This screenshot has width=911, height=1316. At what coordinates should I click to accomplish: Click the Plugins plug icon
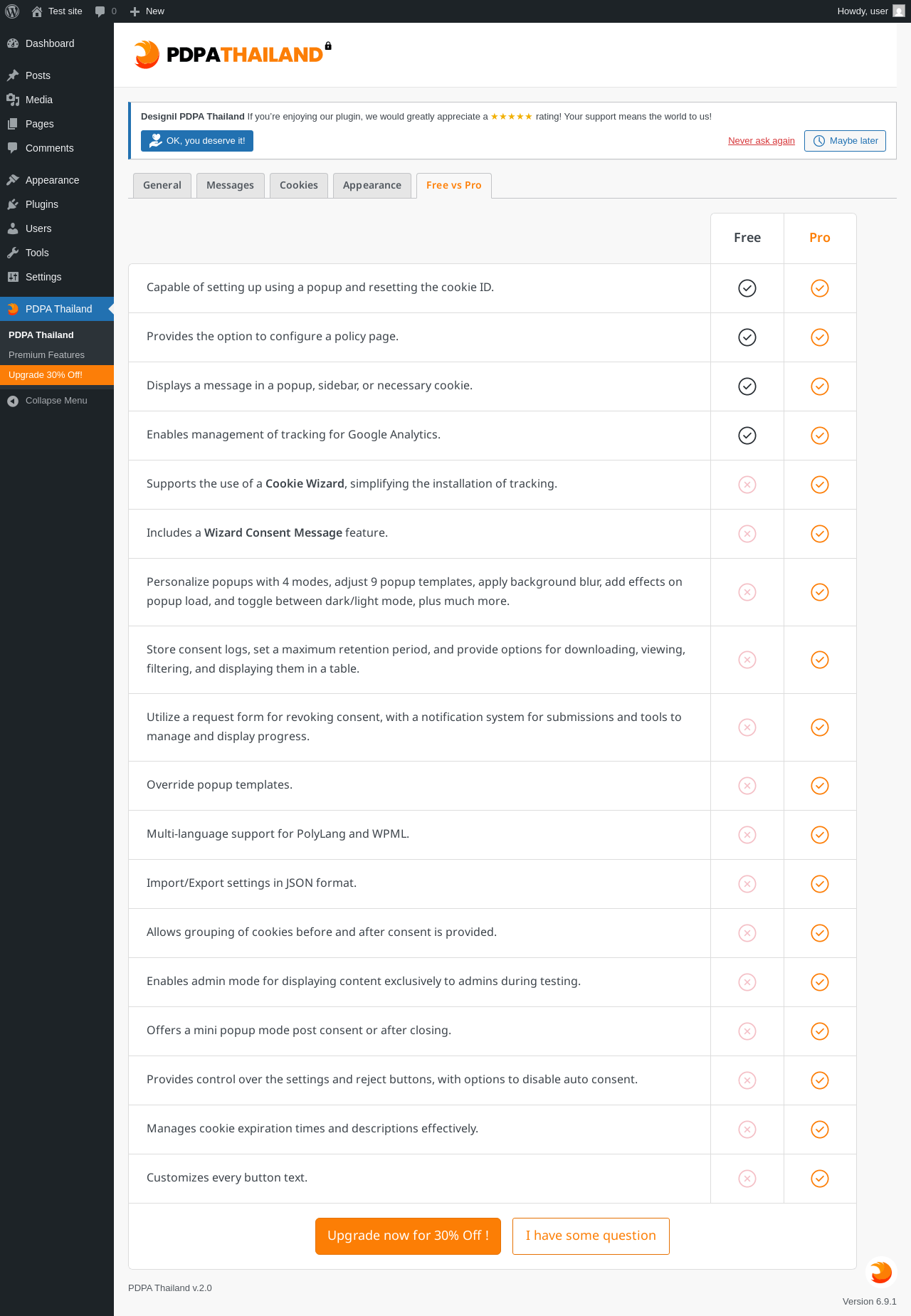(13, 204)
